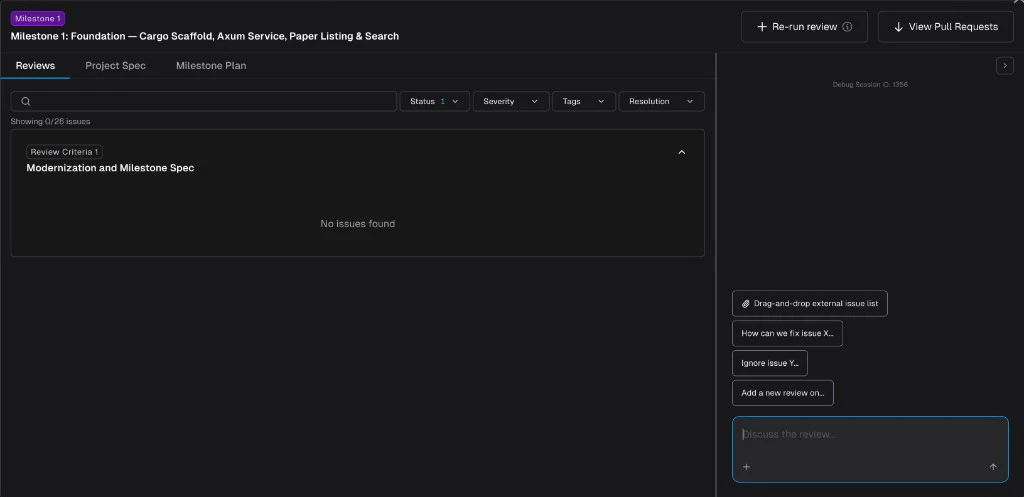
Task: Click the magnifier search icon
Action: click(26, 101)
